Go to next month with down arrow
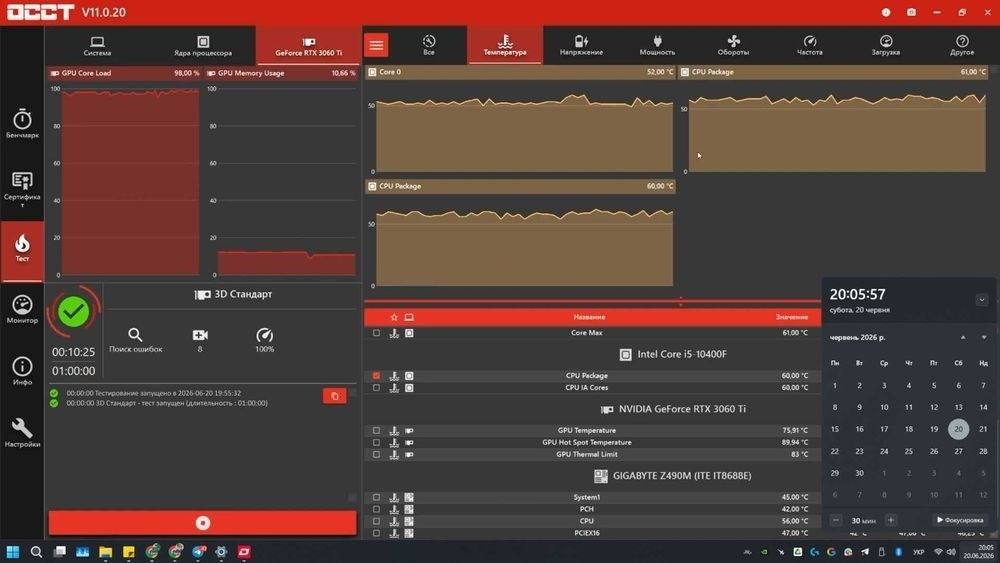 point(983,337)
